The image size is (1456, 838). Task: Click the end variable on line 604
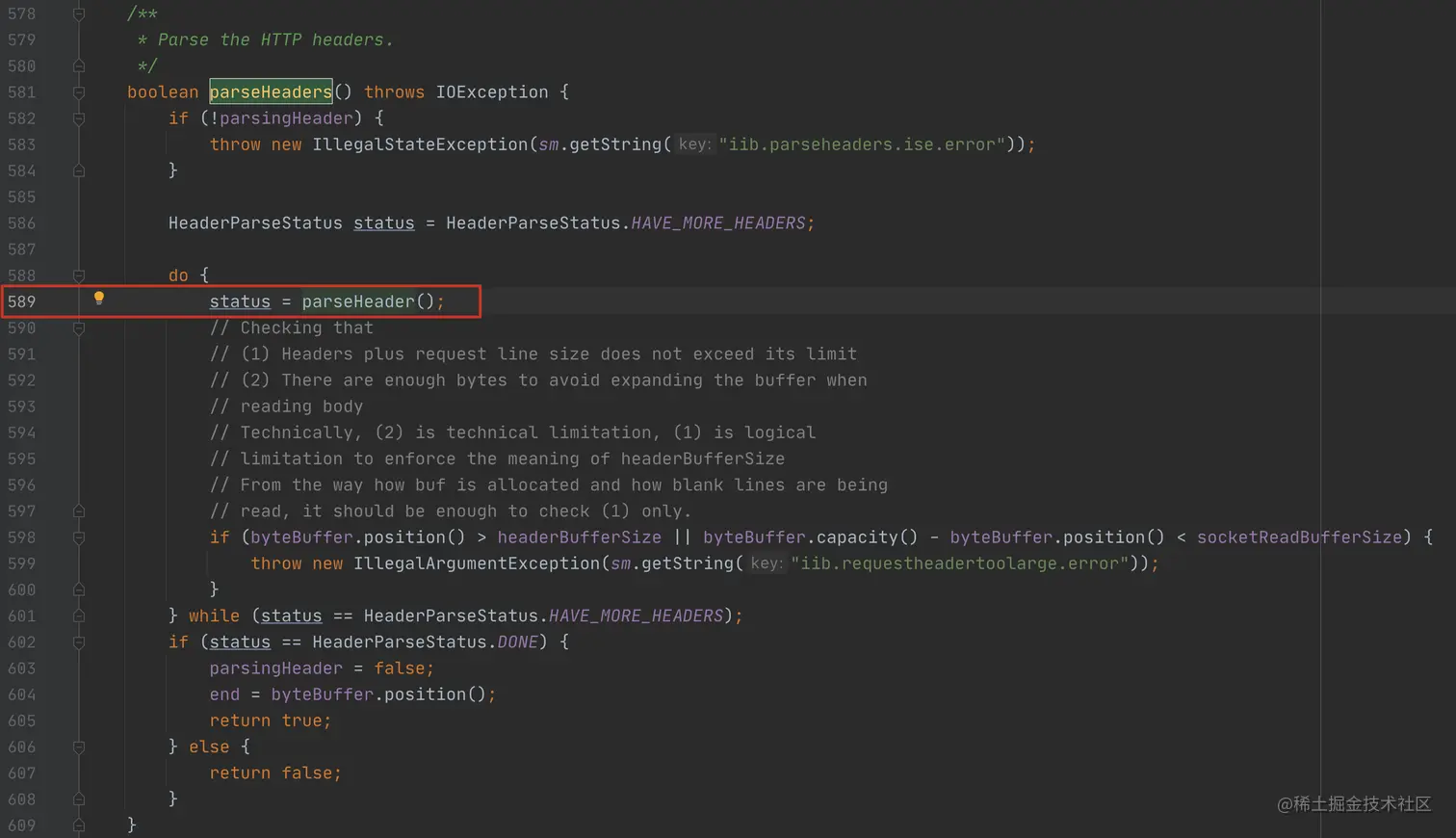click(x=224, y=694)
